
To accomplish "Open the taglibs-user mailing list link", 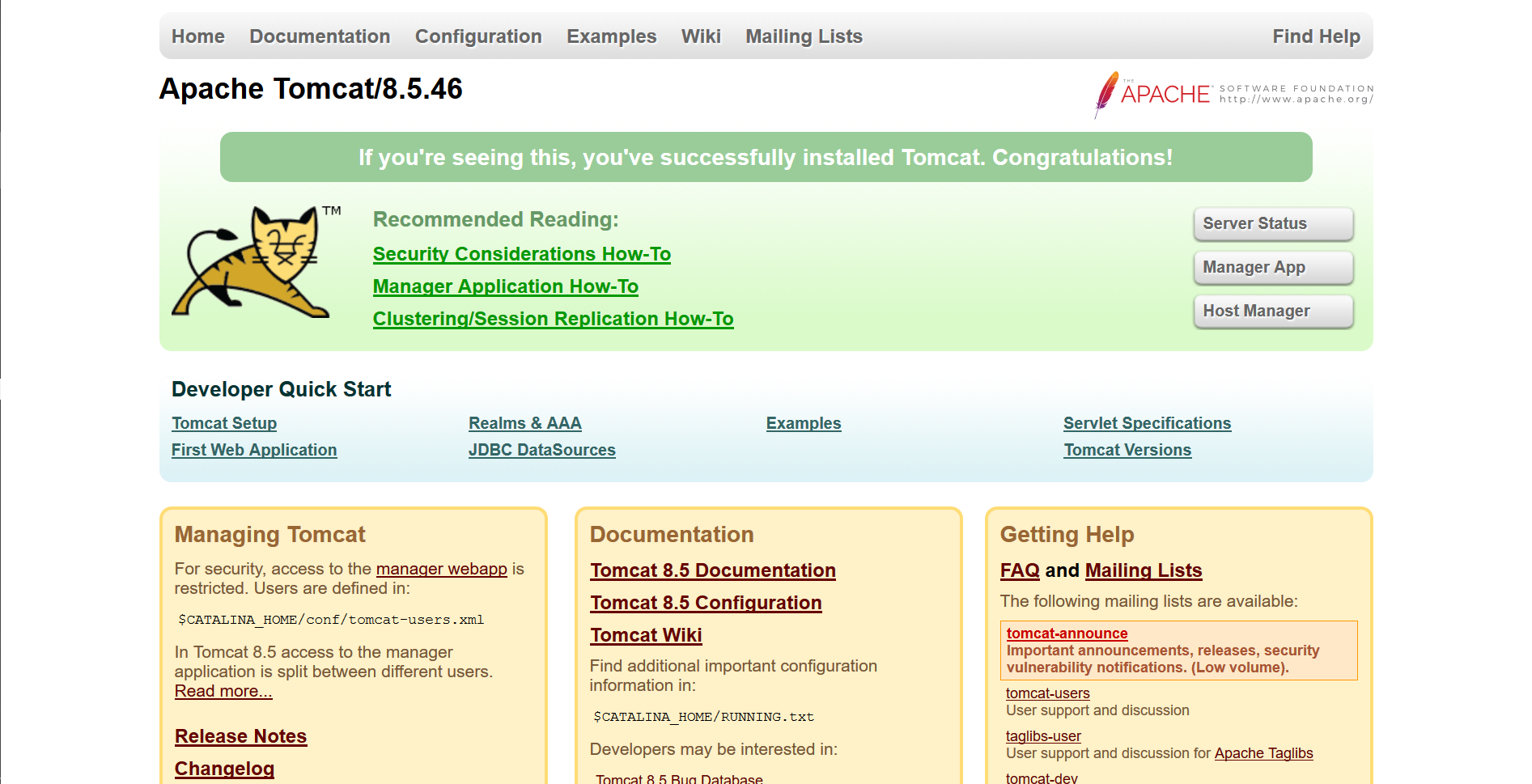I will coord(1043,736).
